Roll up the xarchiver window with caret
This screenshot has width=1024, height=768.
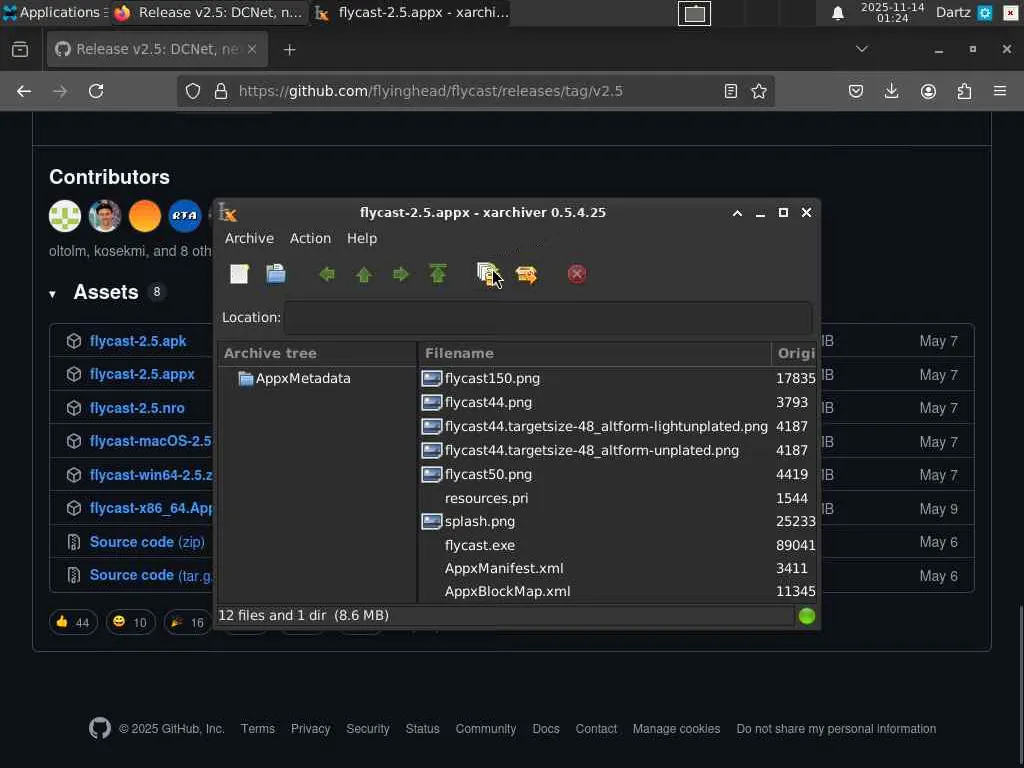click(737, 213)
